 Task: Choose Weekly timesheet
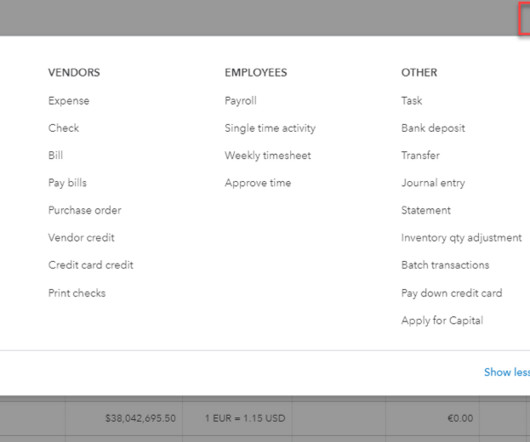click(268, 155)
